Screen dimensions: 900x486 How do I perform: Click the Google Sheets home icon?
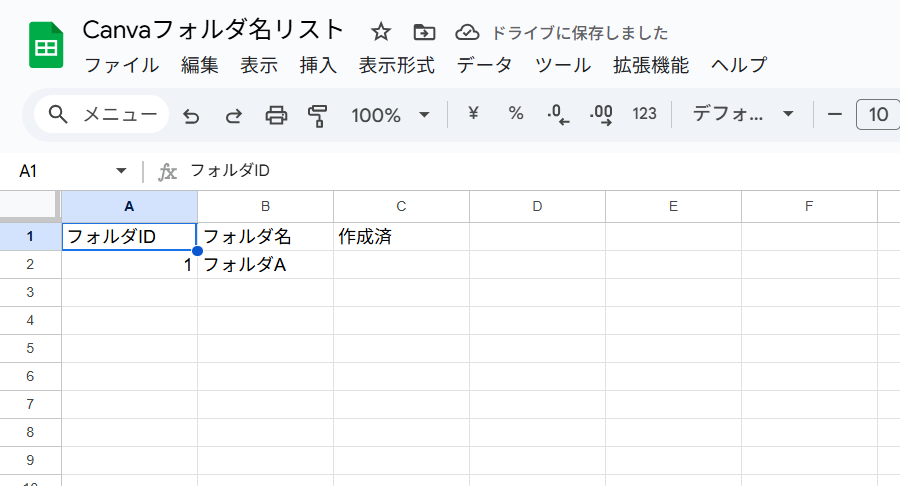click(x=46, y=45)
